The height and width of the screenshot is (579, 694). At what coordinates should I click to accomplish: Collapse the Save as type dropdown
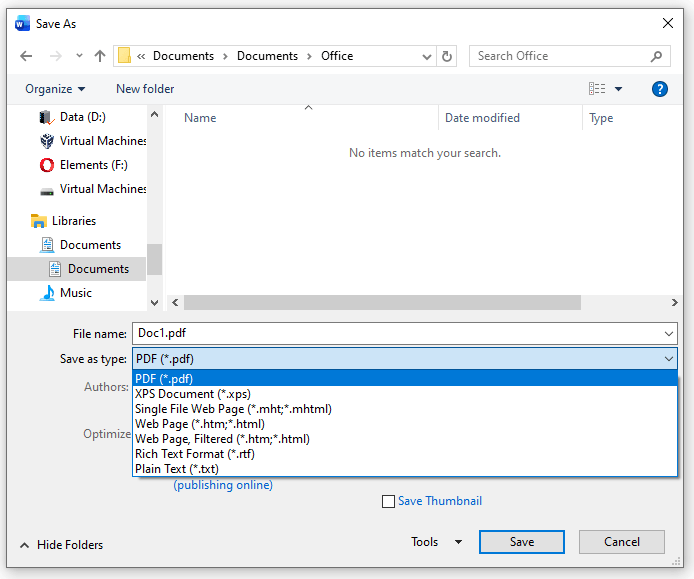[669, 359]
